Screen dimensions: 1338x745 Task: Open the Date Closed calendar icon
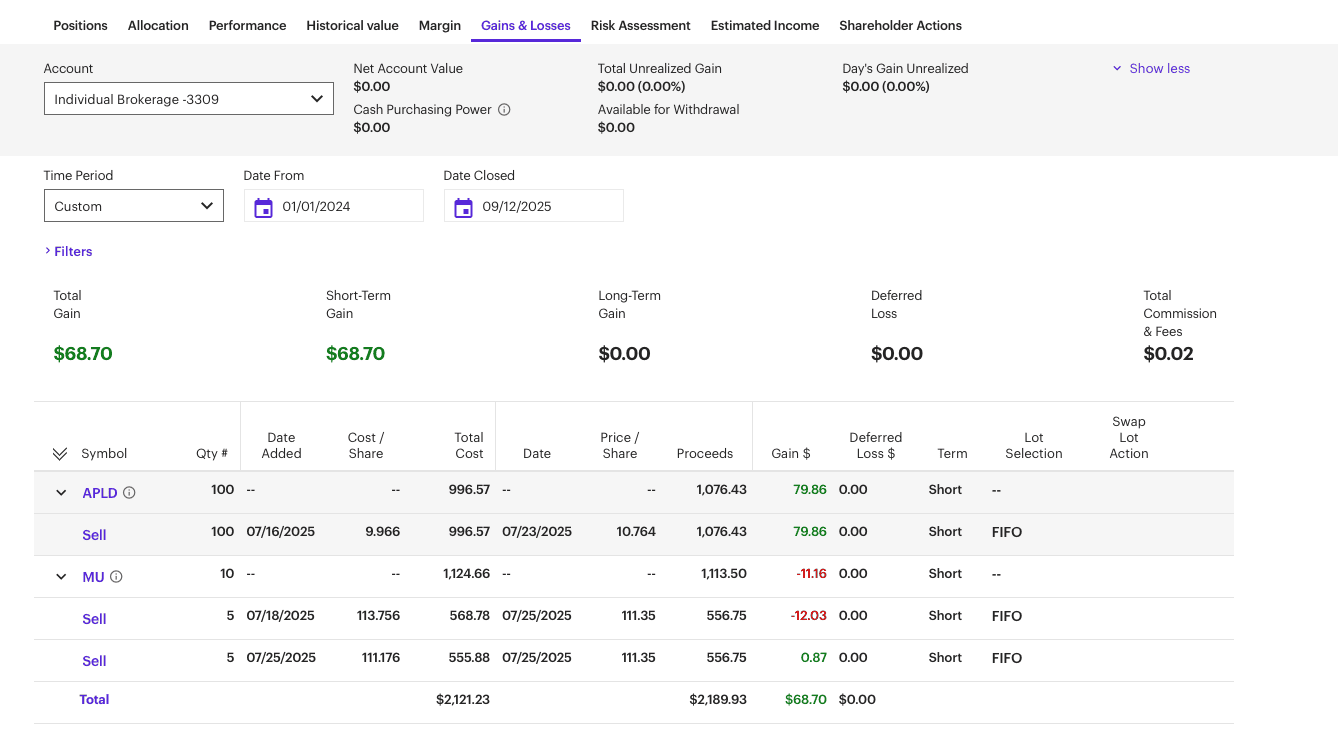click(x=463, y=207)
